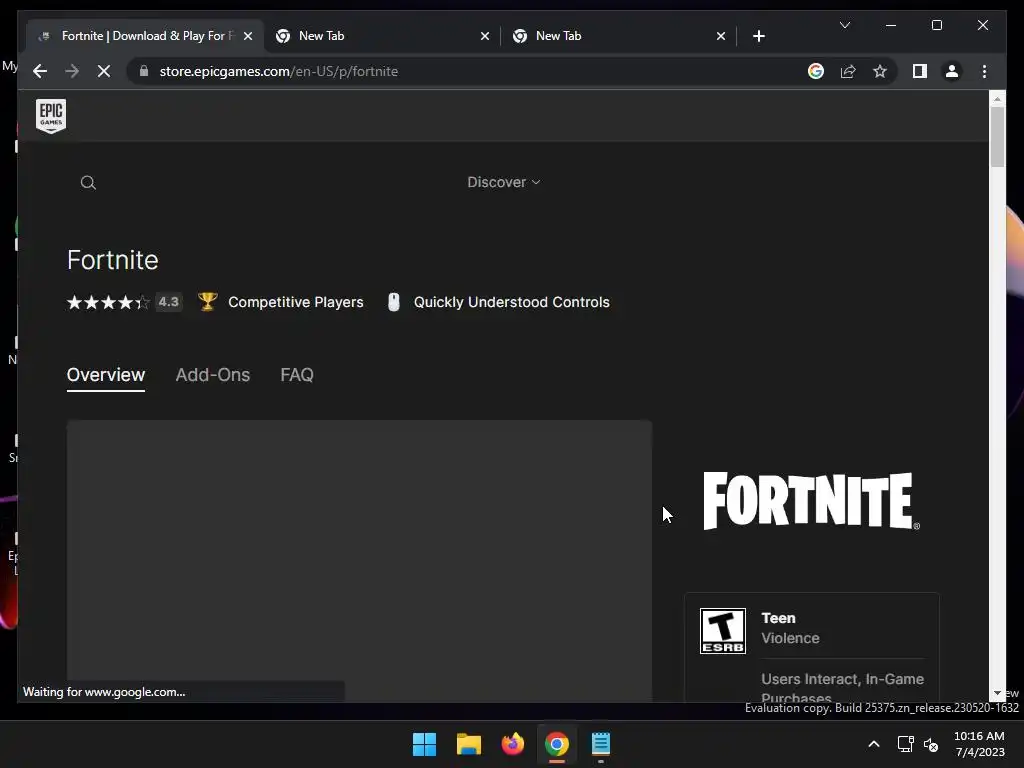Click the trophy icon for Competitive Players
Viewport: 1024px width, 768px height.
coord(208,302)
